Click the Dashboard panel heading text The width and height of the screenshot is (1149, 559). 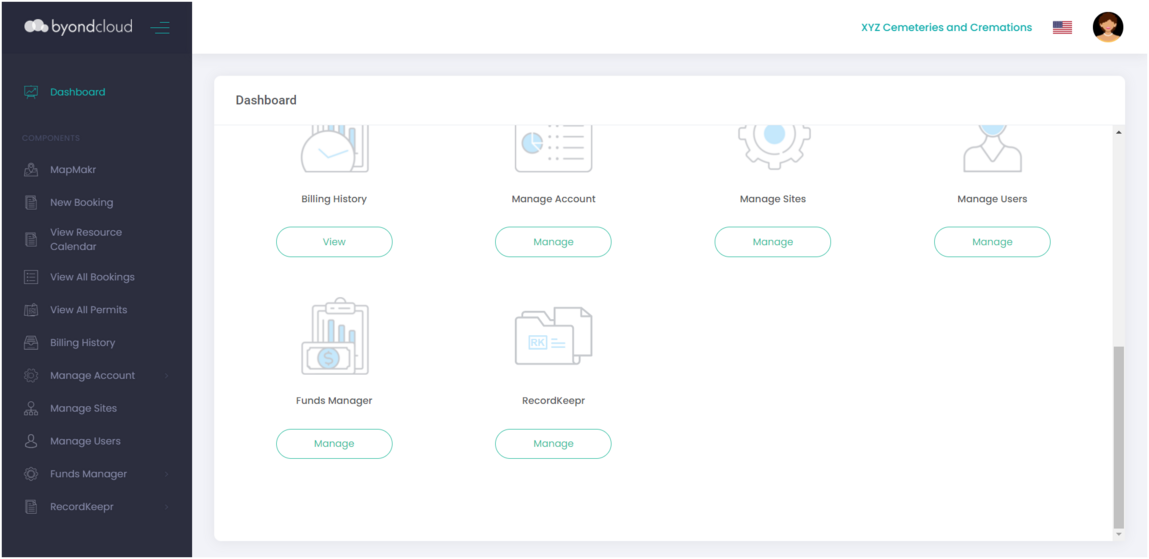click(x=266, y=100)
